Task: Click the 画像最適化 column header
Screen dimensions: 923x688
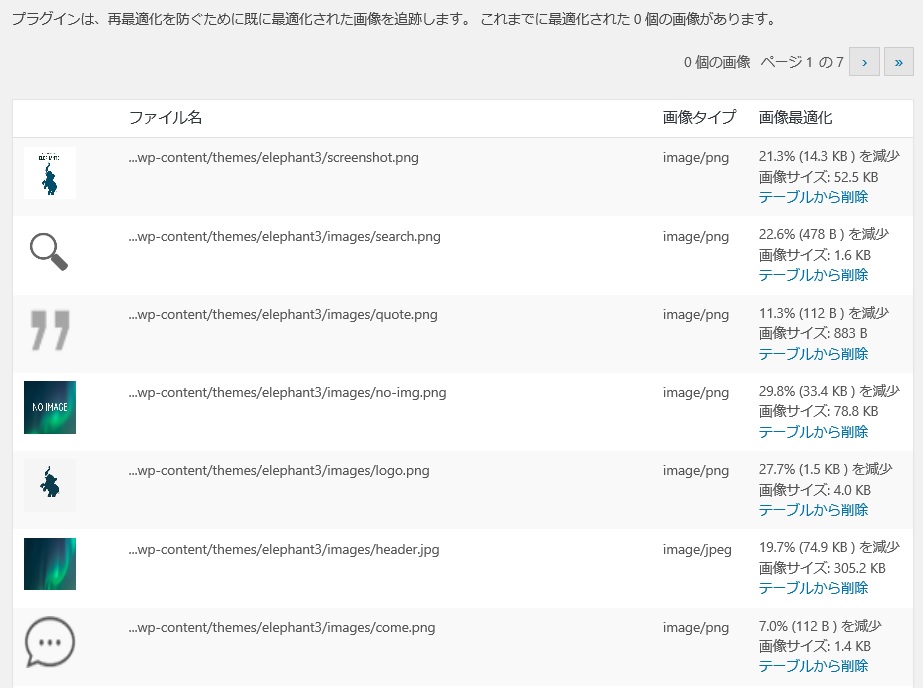Action: [795, 118]
